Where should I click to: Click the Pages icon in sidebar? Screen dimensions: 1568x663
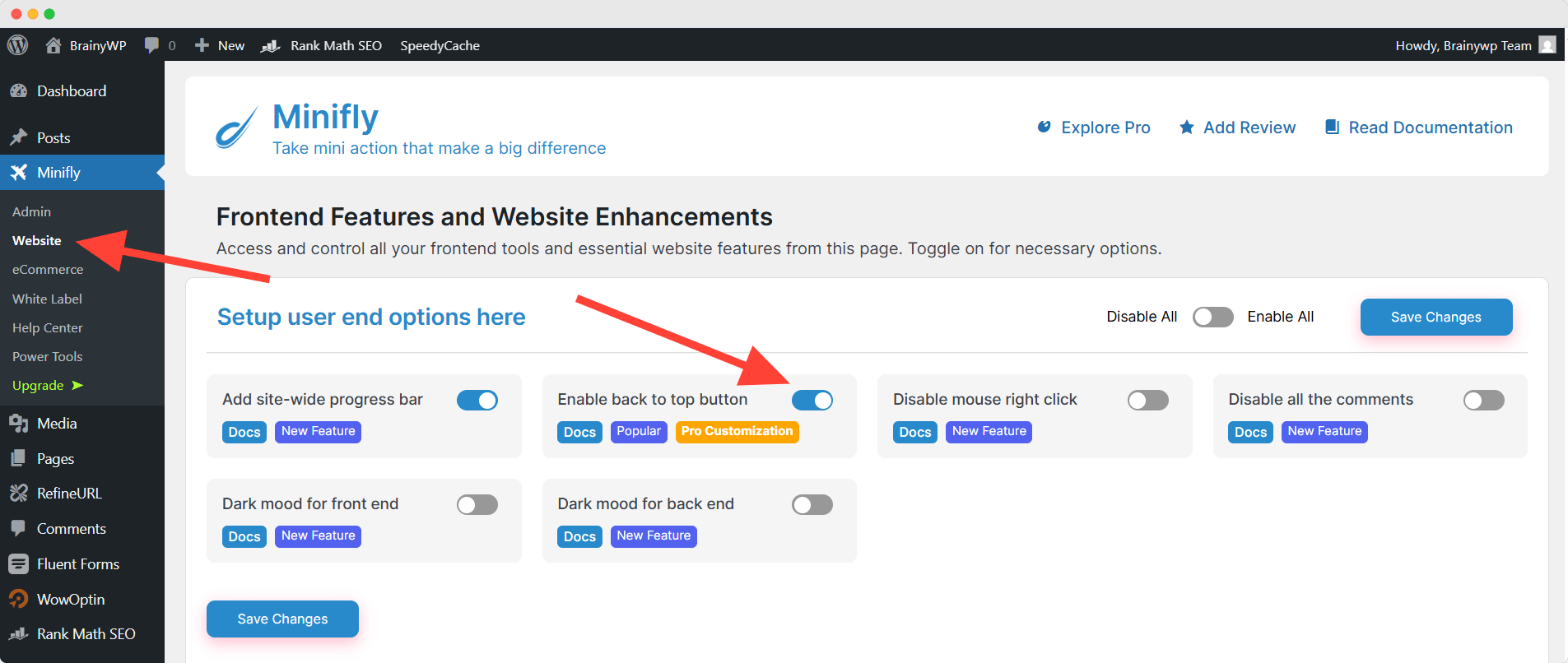pyautogui.click(x=19, y=459)
